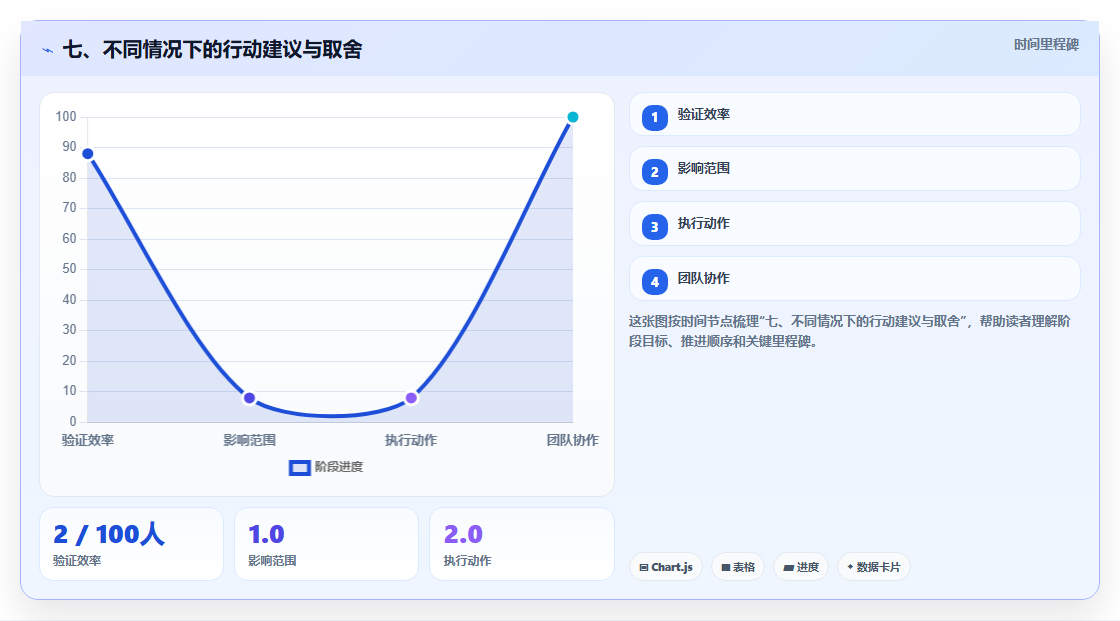
Task: Click the 验证效率 x-axis label
Action: click(88, 440)
